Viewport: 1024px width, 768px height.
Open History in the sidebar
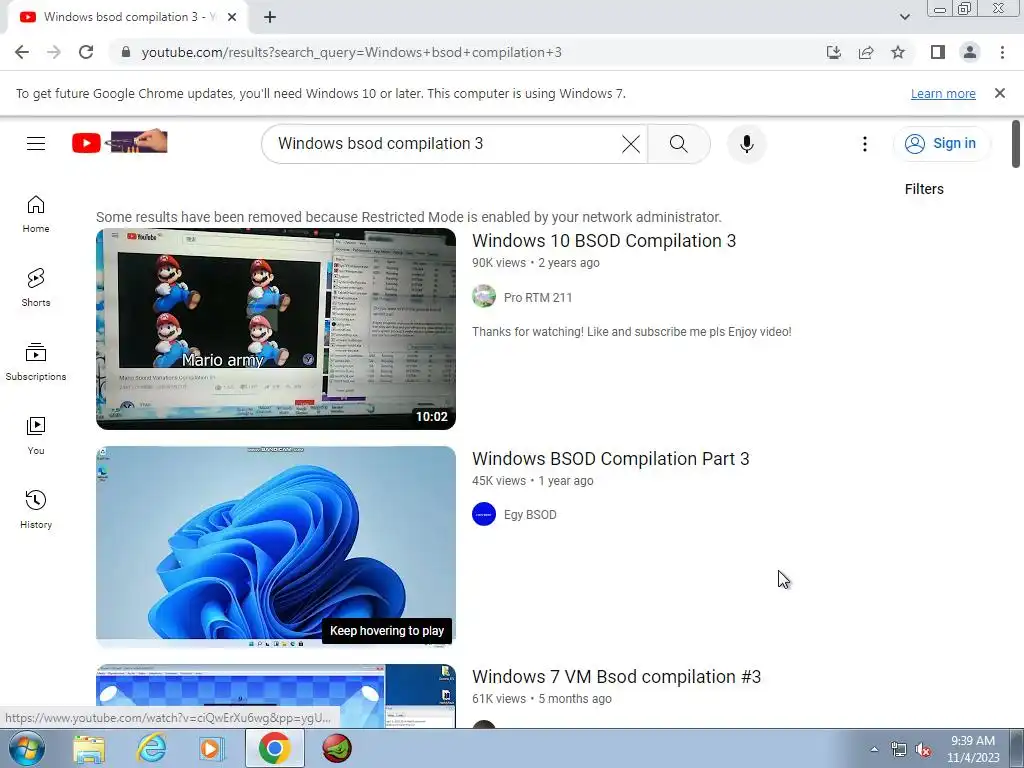(x=36, y=510)
